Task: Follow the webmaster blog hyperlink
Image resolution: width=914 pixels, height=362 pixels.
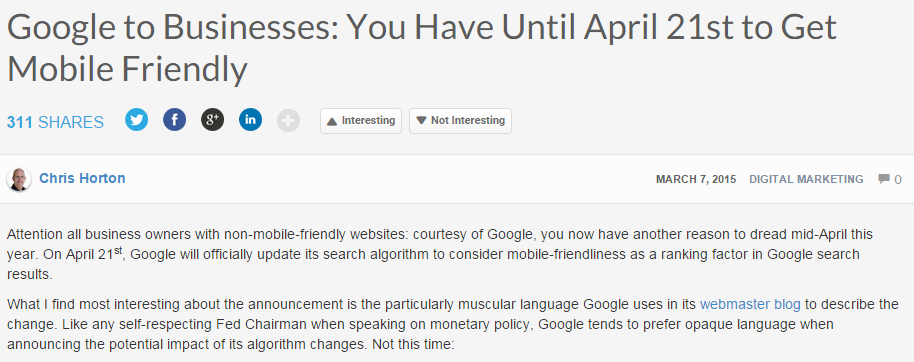Action: click(750, 304)
